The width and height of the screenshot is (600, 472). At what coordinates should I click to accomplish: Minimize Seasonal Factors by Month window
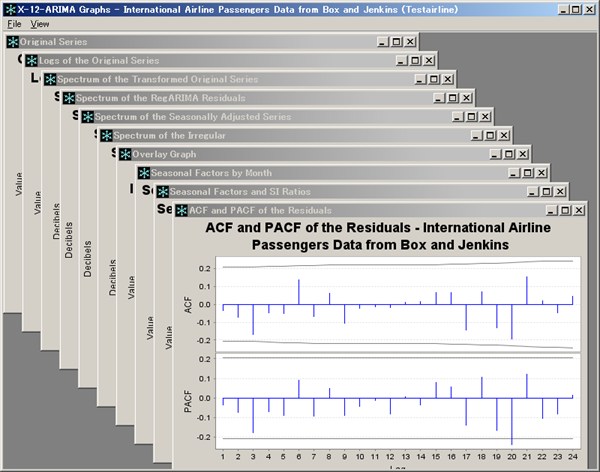514,173
